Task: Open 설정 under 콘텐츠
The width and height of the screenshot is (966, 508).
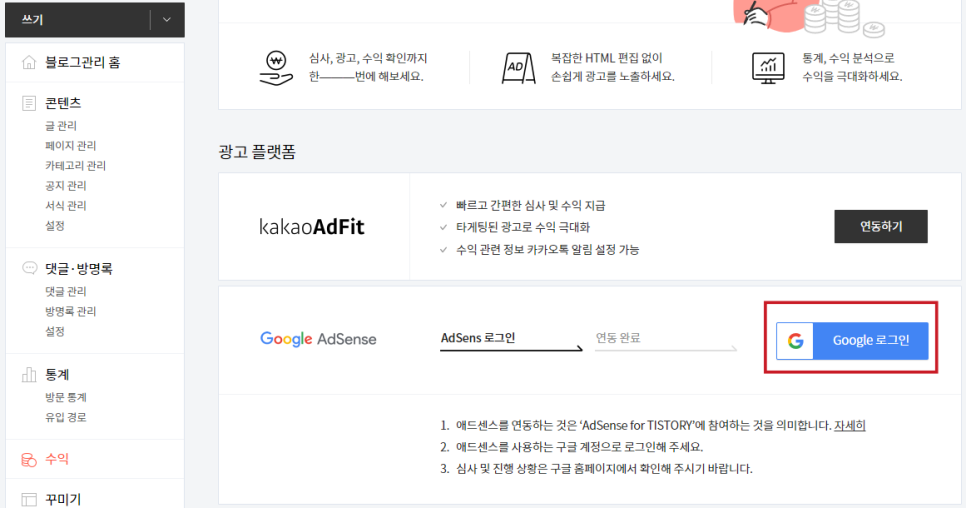Action: (55, 225)
